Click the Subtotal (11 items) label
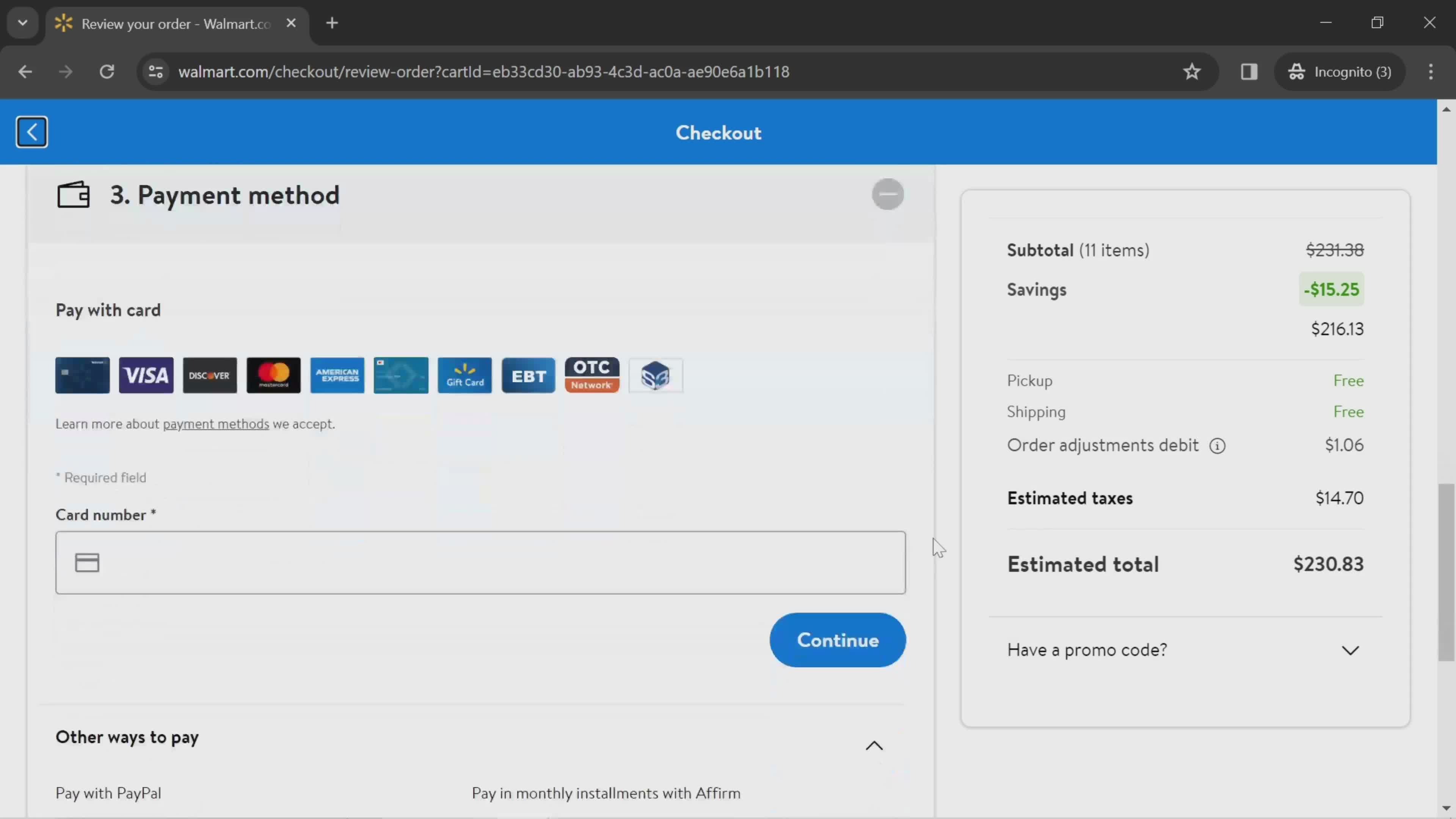This screenshot has width=1456, height=819. [x=1078, y=250]
